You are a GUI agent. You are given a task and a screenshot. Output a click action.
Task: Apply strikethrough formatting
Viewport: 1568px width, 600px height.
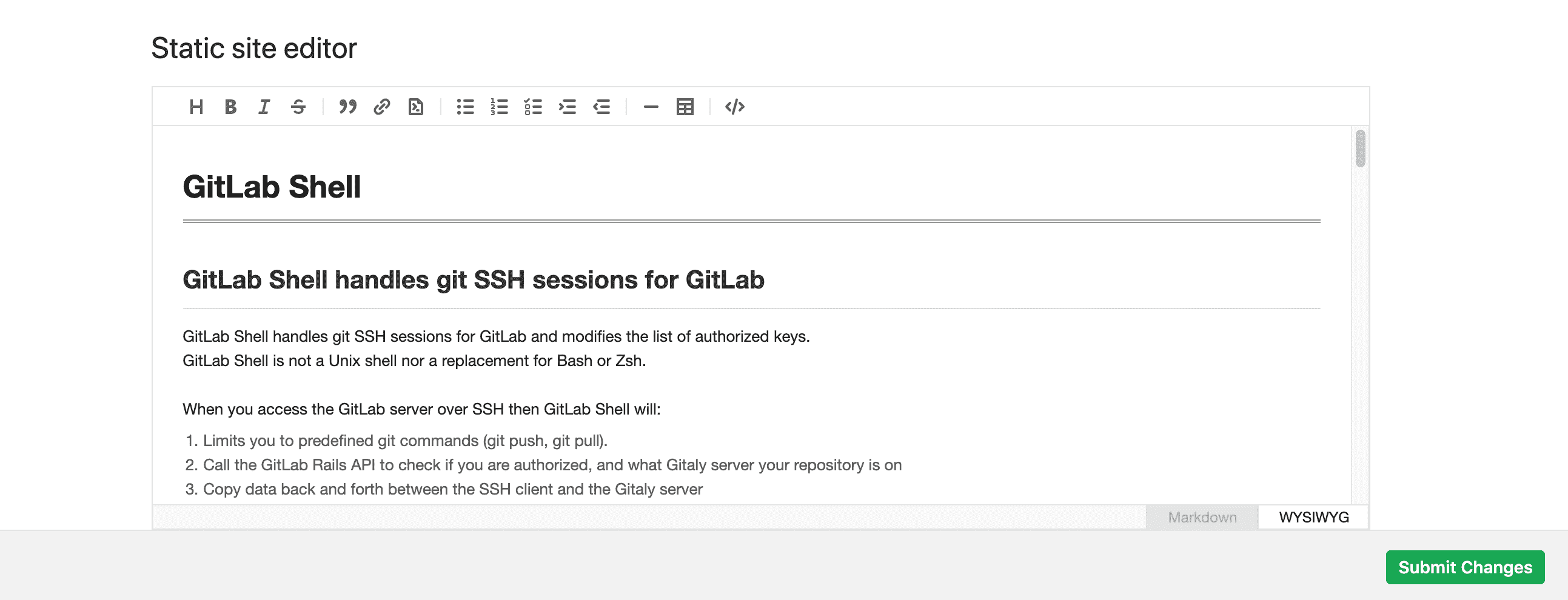(x=298, y=107)
